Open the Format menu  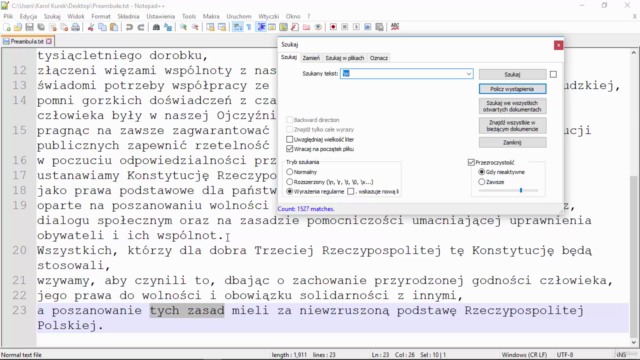101,16
